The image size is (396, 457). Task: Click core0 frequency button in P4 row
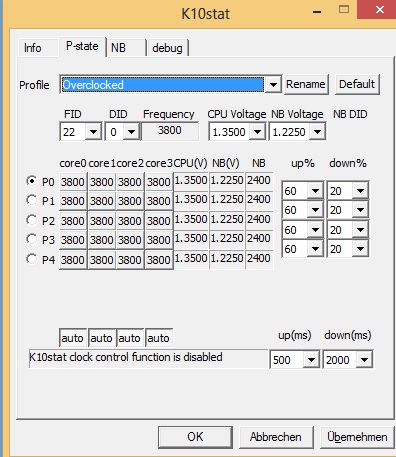coord(73,260)
